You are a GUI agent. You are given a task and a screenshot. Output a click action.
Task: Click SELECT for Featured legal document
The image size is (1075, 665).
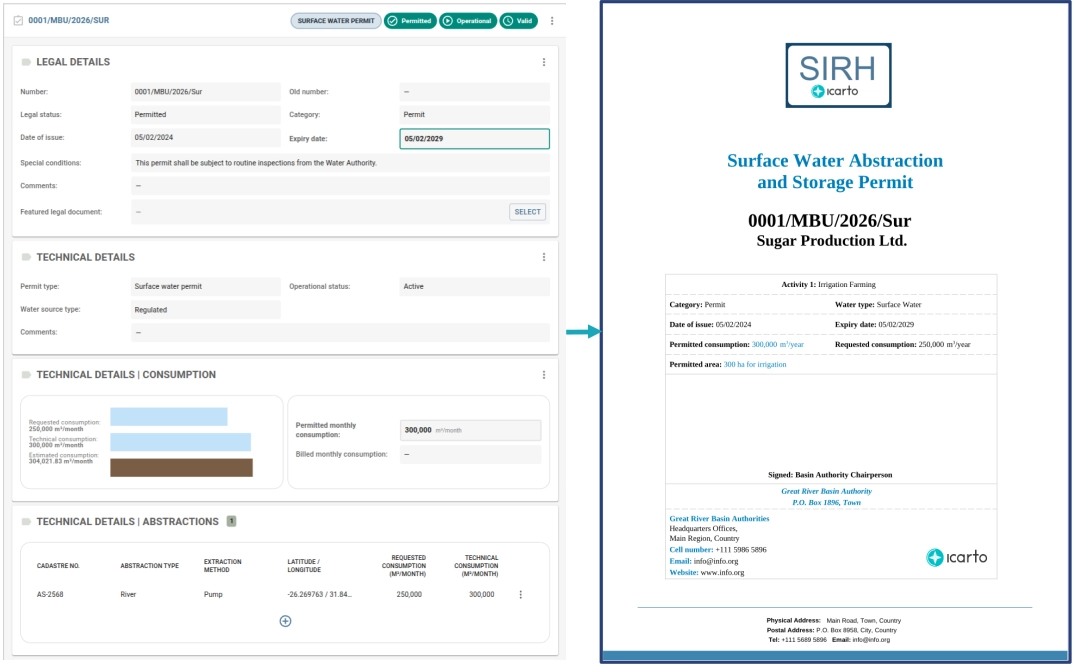tap(527, 212)
